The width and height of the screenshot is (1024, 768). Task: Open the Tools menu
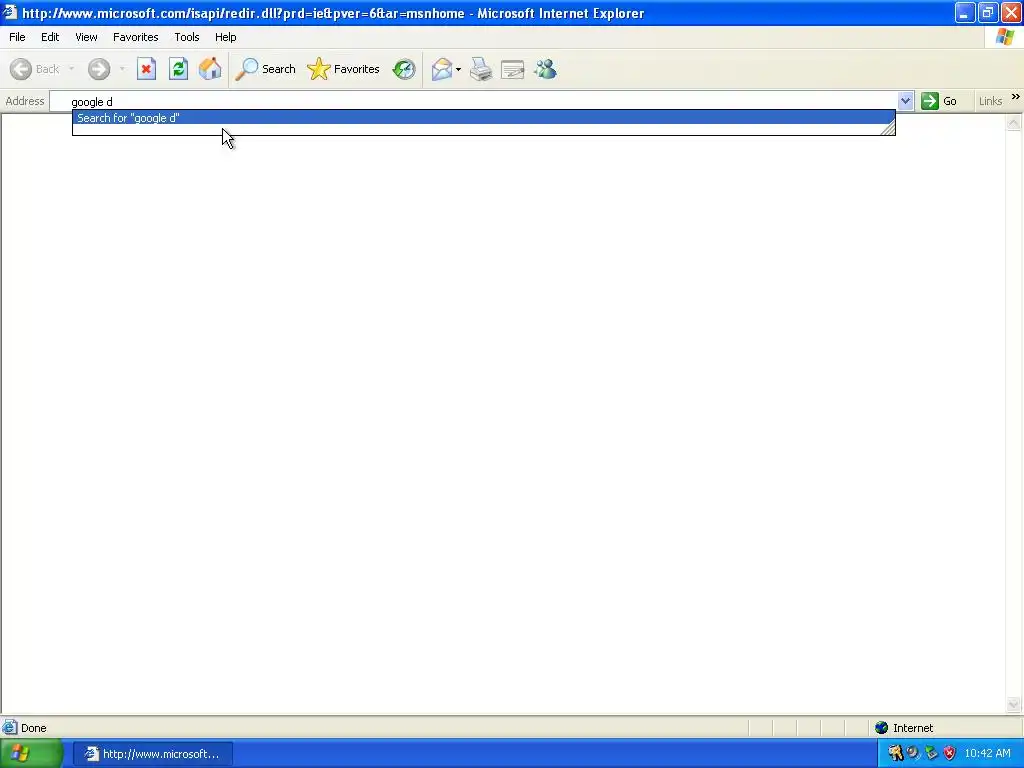(187, 37)
